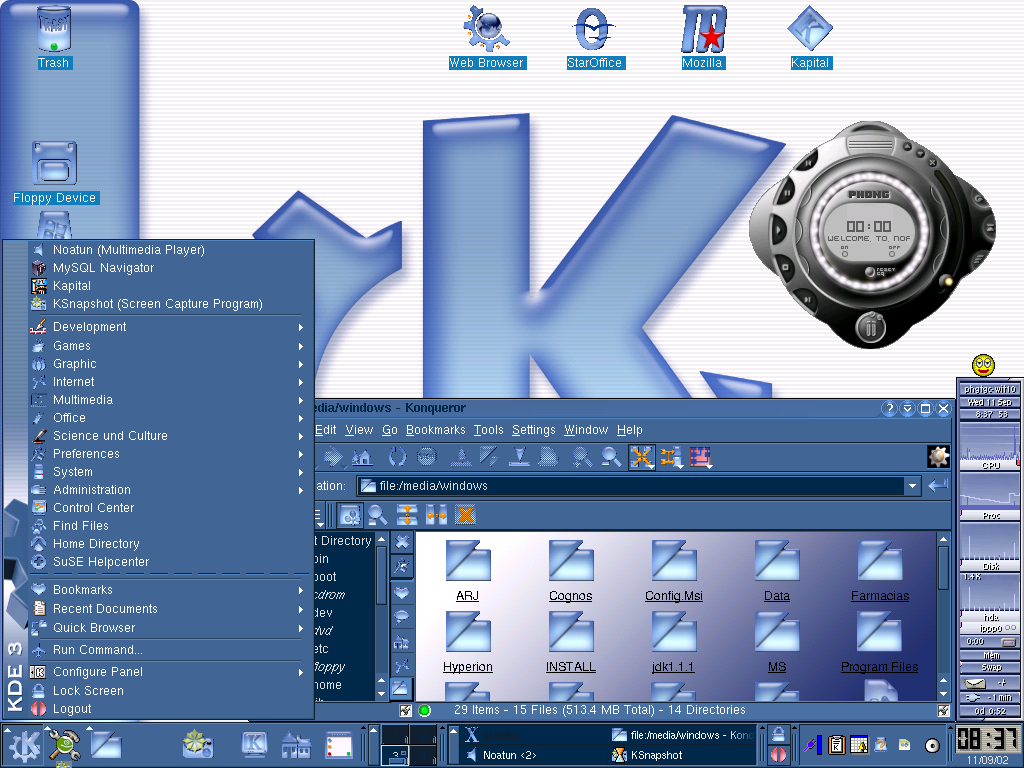This screenshot has height=768, width=1024.
Task: Open the Window menu in Konqueror
Action: tap(586, 430)
